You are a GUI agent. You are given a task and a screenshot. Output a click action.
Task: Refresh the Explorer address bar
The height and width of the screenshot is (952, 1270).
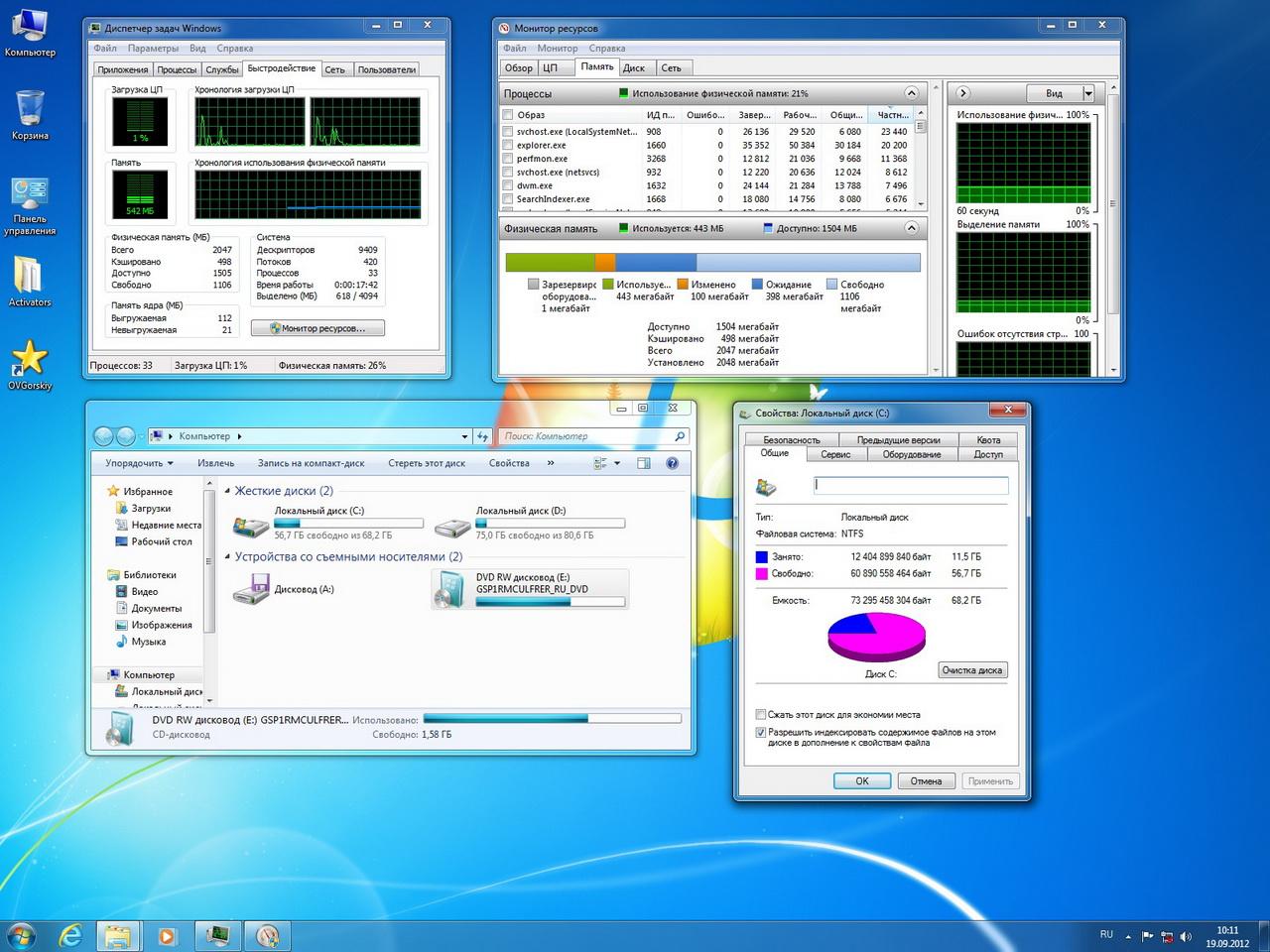[x=483, y=436]
